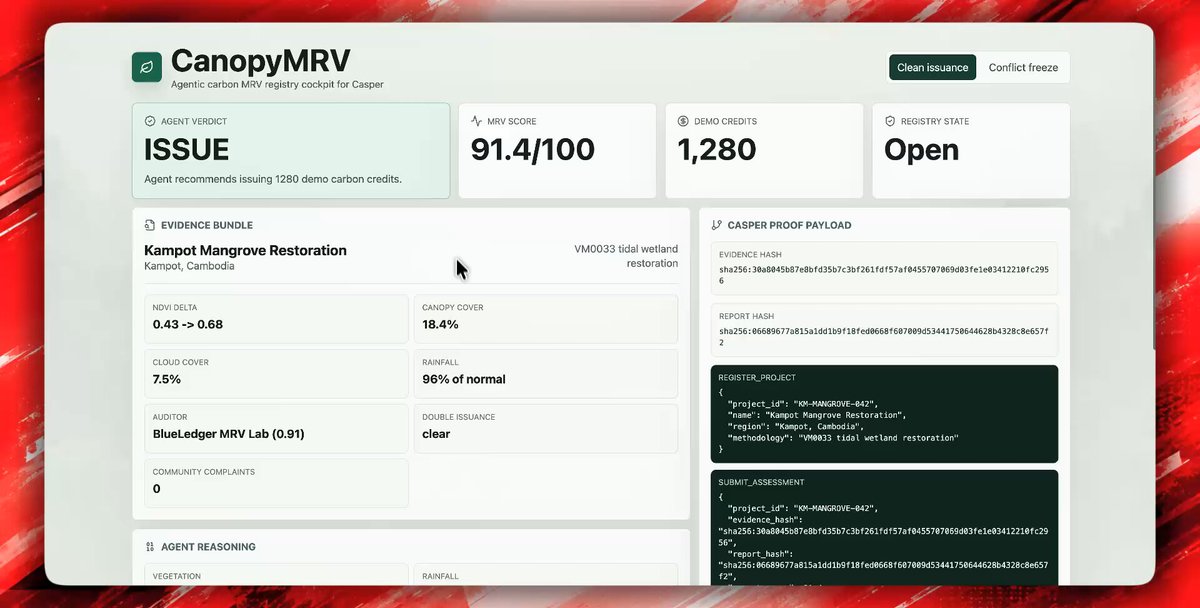Screen dimensions: 1200x608
Task: Click the ISSUE verdict text
Action: point(187,150)
